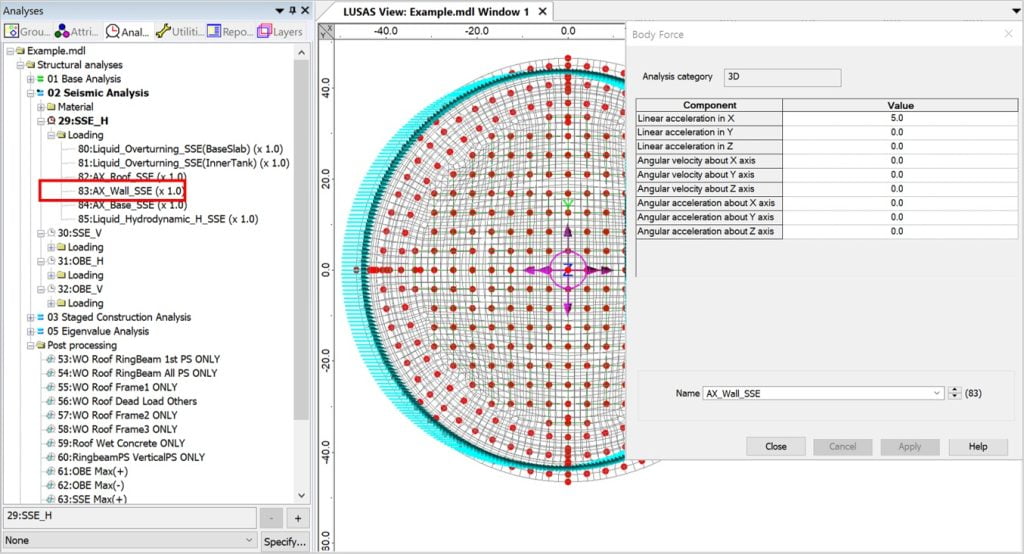Select 53:WO Roof RingBeam 1st PS ONLY
This screenshot has width=1024, height=554.
click(138, 359)
